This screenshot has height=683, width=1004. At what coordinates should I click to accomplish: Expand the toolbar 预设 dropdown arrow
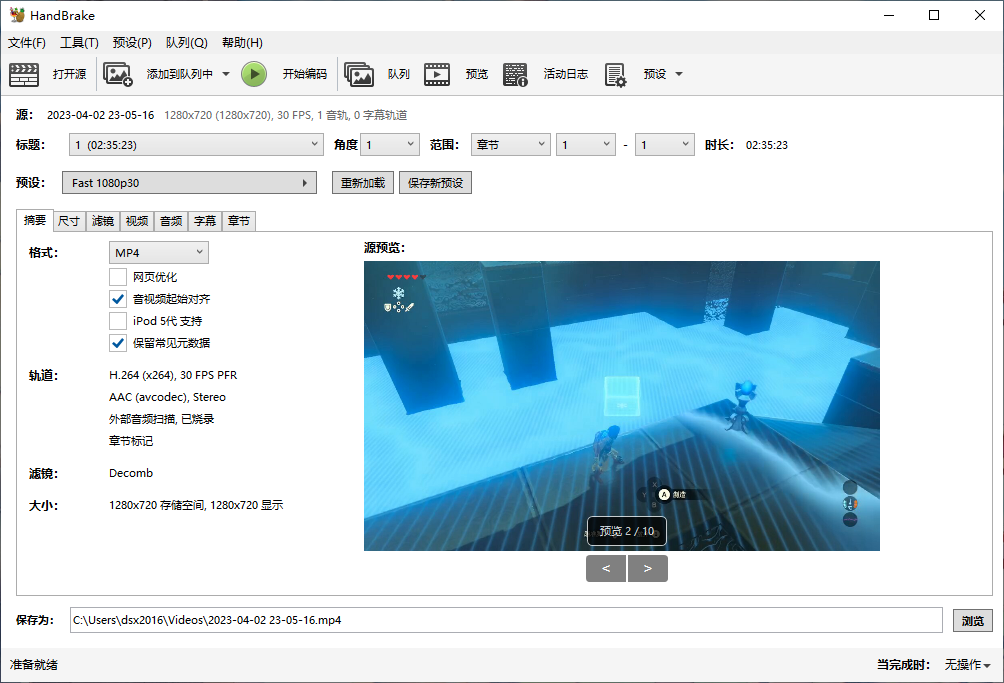coord(679,74)
